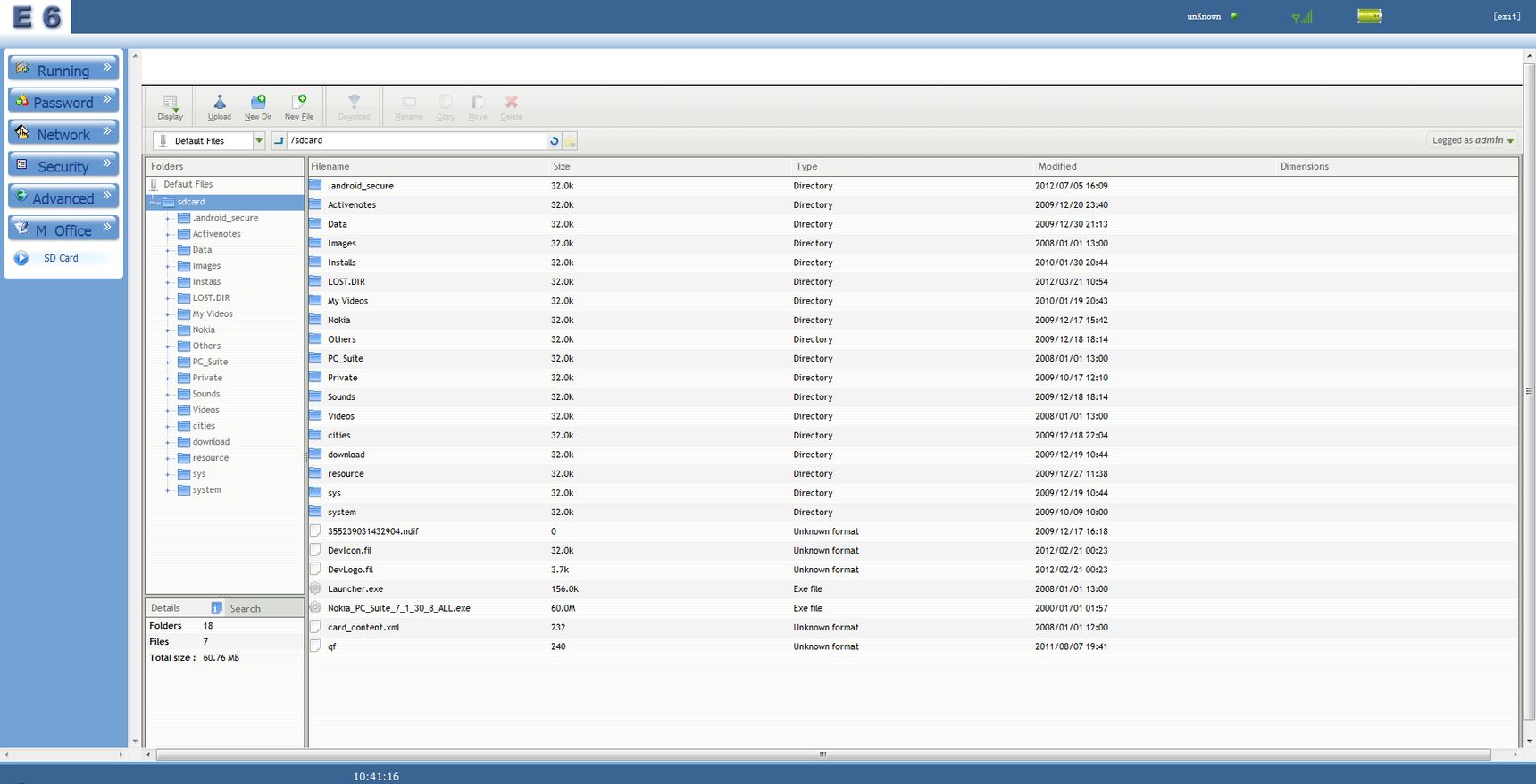Screen dimensions: 1536x784
Task: Collapse the sdcard tree node
Action: (154, 203)
